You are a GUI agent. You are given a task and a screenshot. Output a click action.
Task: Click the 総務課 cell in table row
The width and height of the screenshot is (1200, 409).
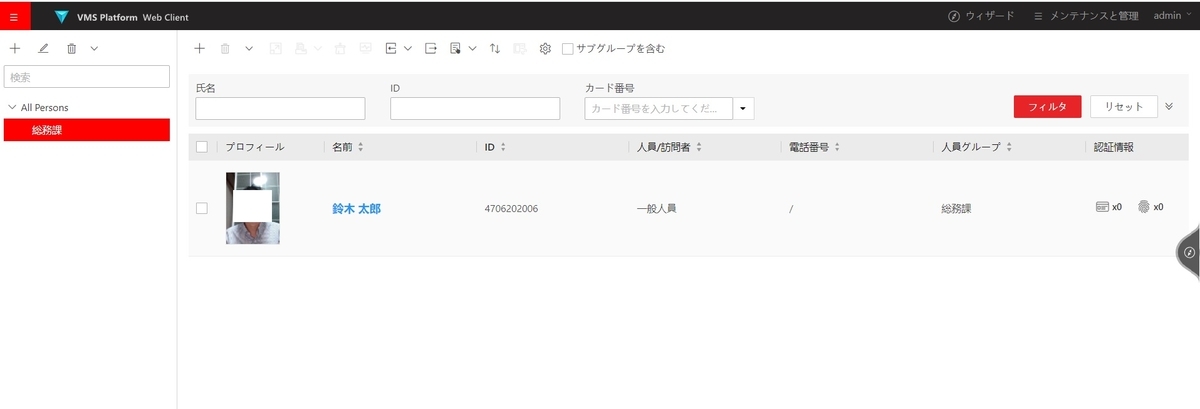click(957, 208)
